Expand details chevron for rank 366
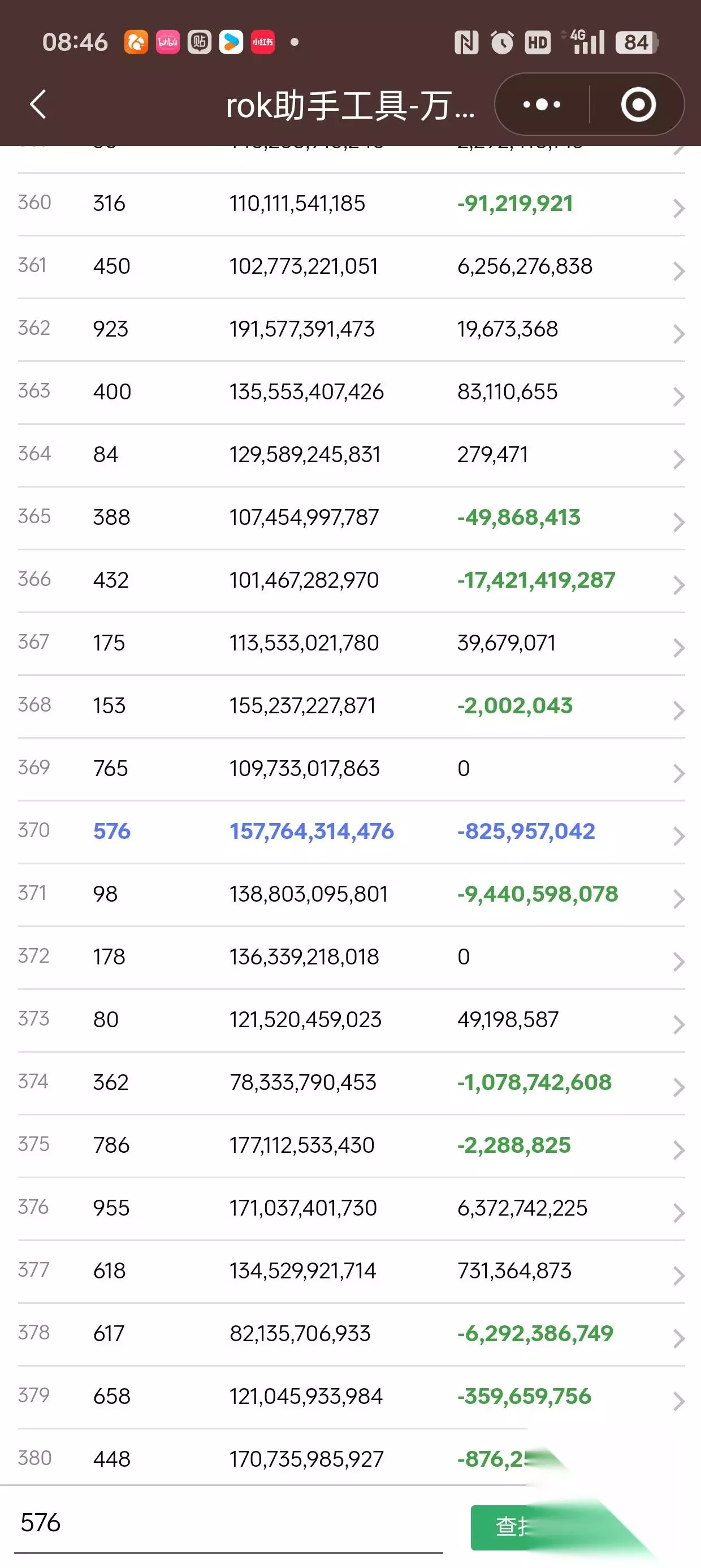Screen dimensions: 701x1568 point(678,585)
